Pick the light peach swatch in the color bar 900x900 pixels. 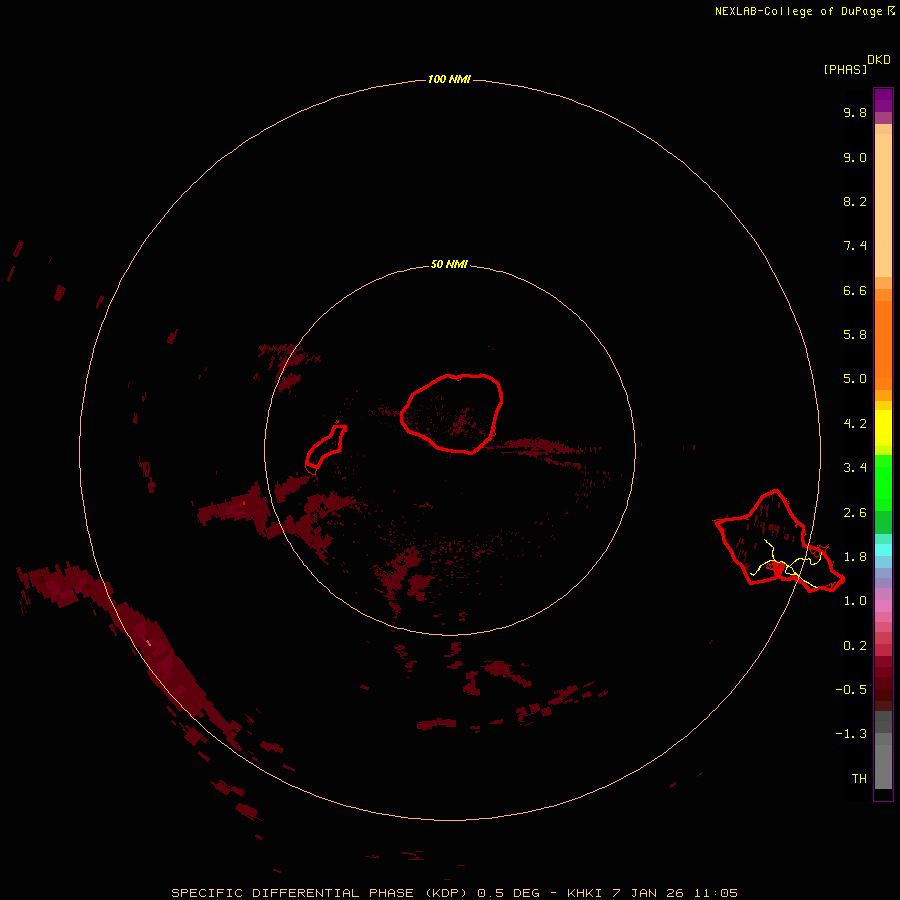tap(883, 205)
